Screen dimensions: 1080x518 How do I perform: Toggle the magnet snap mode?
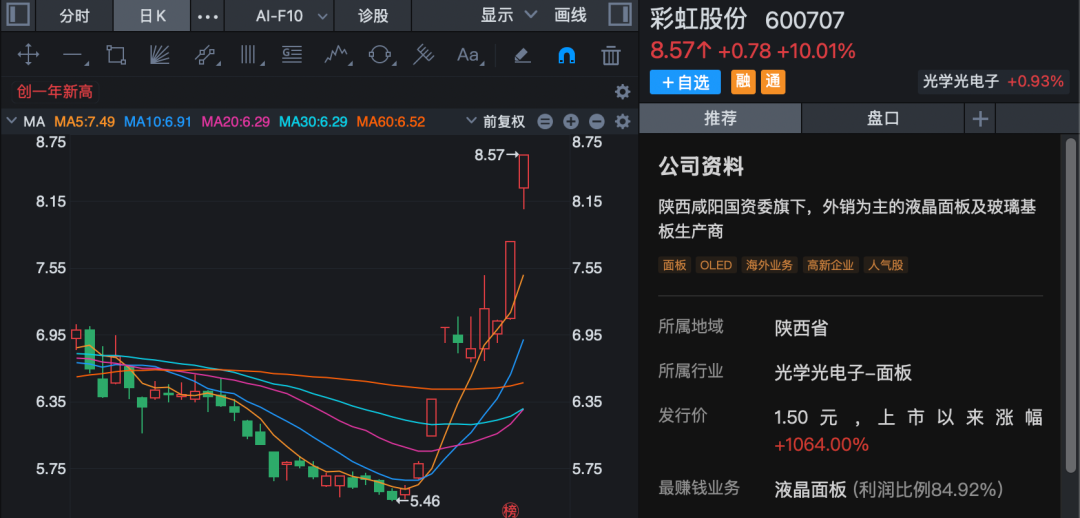coord(566,55)
